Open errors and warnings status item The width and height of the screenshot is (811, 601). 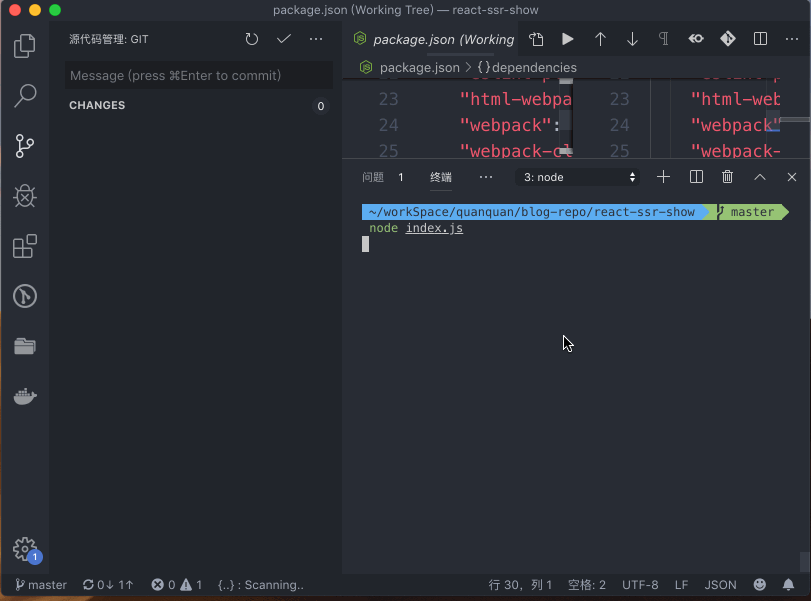(177, 585)
